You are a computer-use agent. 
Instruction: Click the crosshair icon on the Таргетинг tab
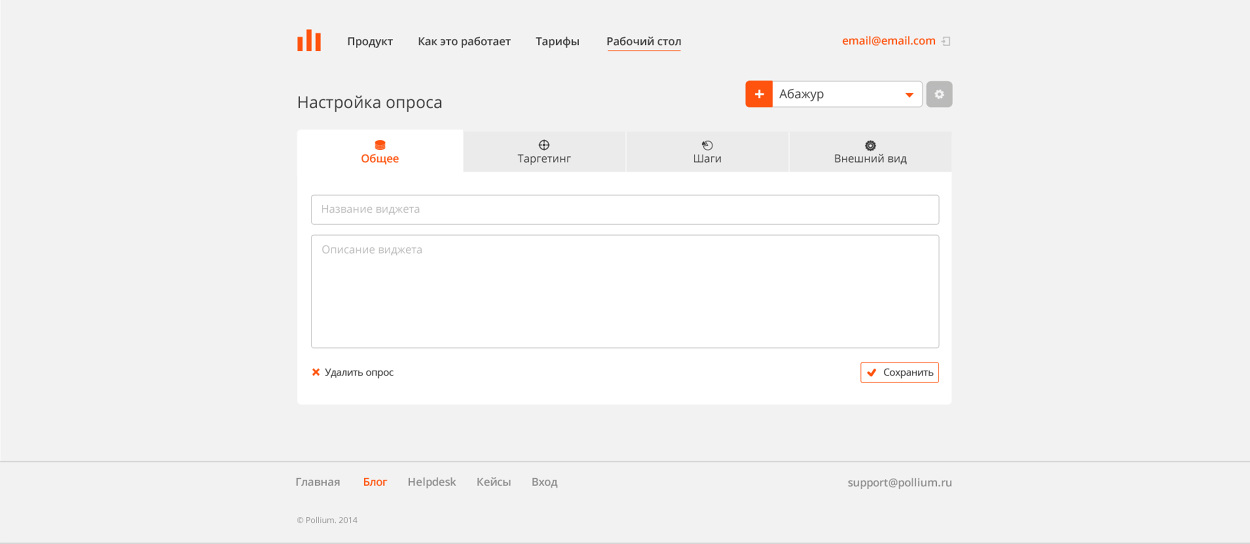[x=544, y=145]
